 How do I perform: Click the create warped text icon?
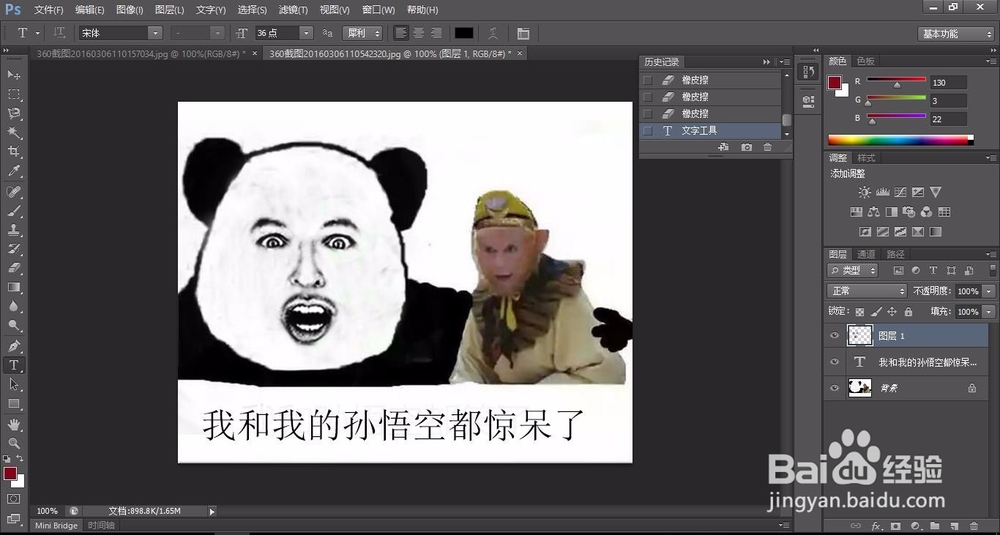493,33
